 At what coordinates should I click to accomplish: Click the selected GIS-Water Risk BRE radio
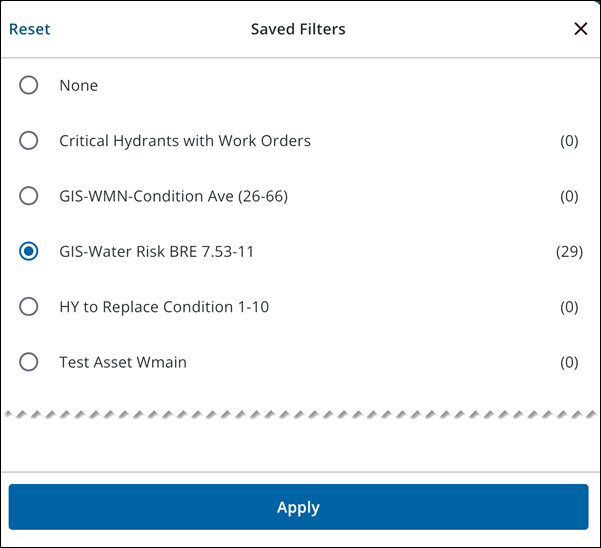click(x=29, y=251)
